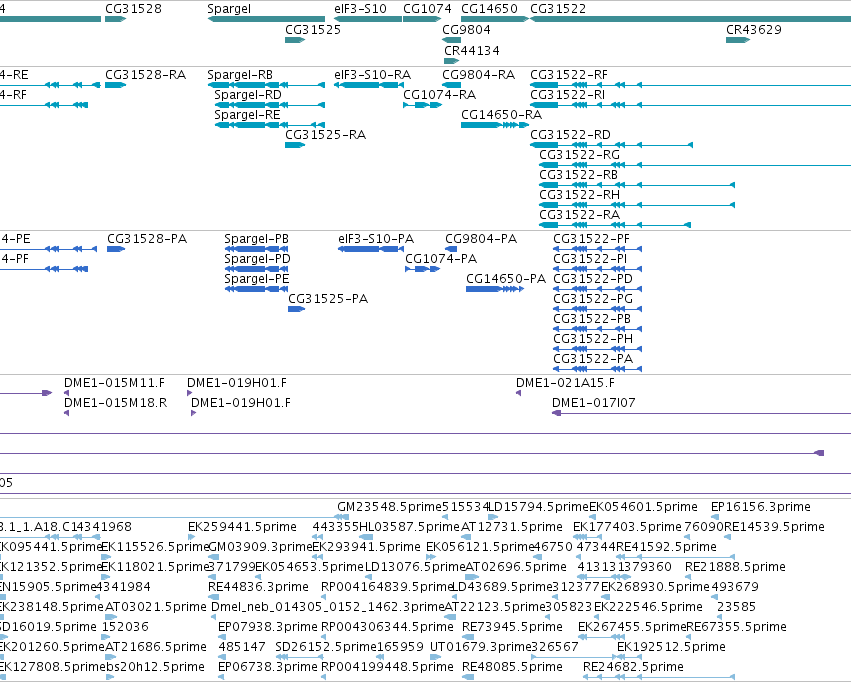Click the CR44134 gene label
The height and width of the screenshot is (682, 851).
[472, 50]
